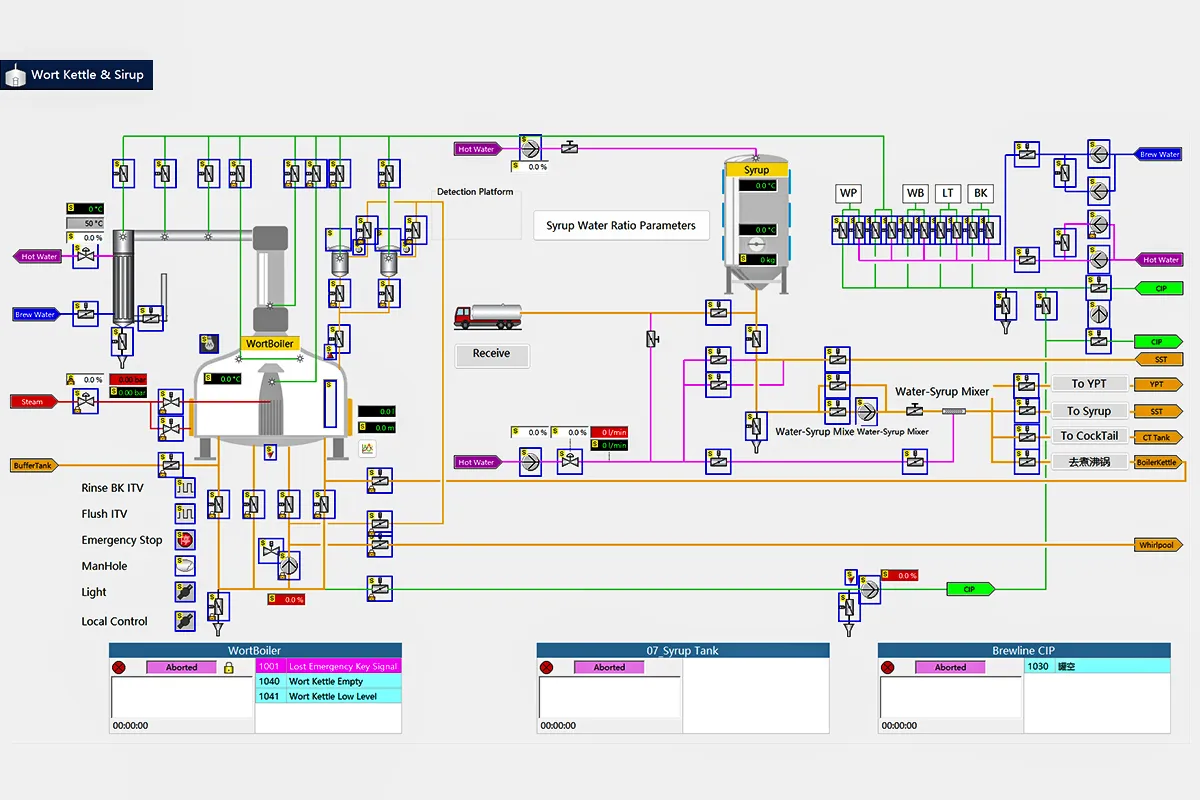Click the CIP return pump icon
This screenshot has height=800, width=1200.
tap(869, 589)
